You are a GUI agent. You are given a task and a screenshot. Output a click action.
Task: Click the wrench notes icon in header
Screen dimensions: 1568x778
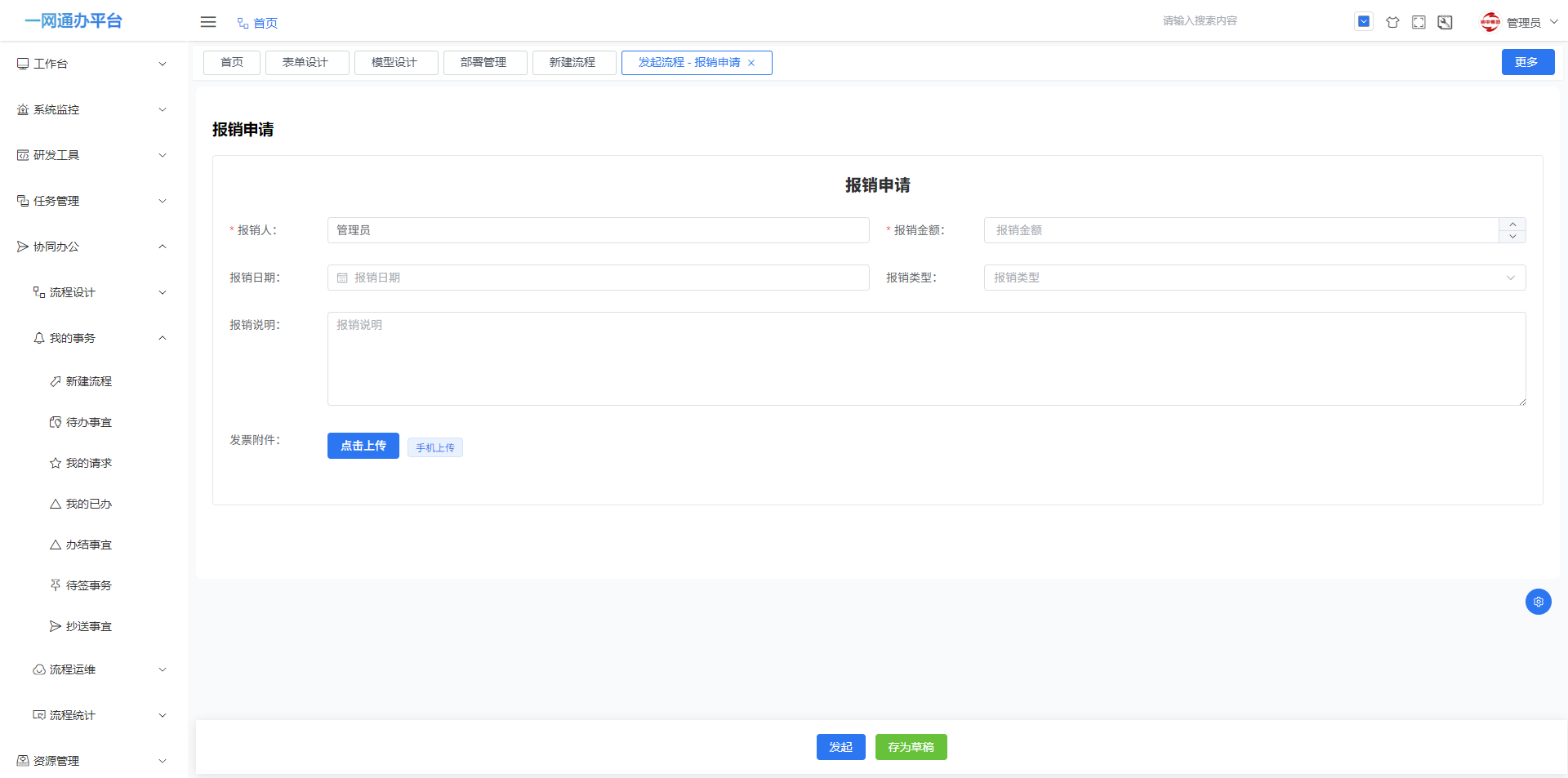pyautogui.click(x=1445, y=22)
